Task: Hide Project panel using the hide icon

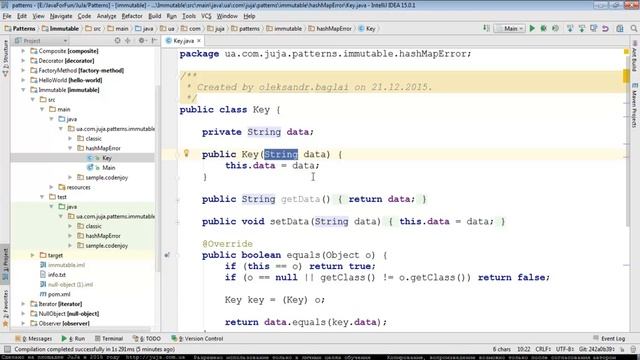Action: click(x=154, y=40)
